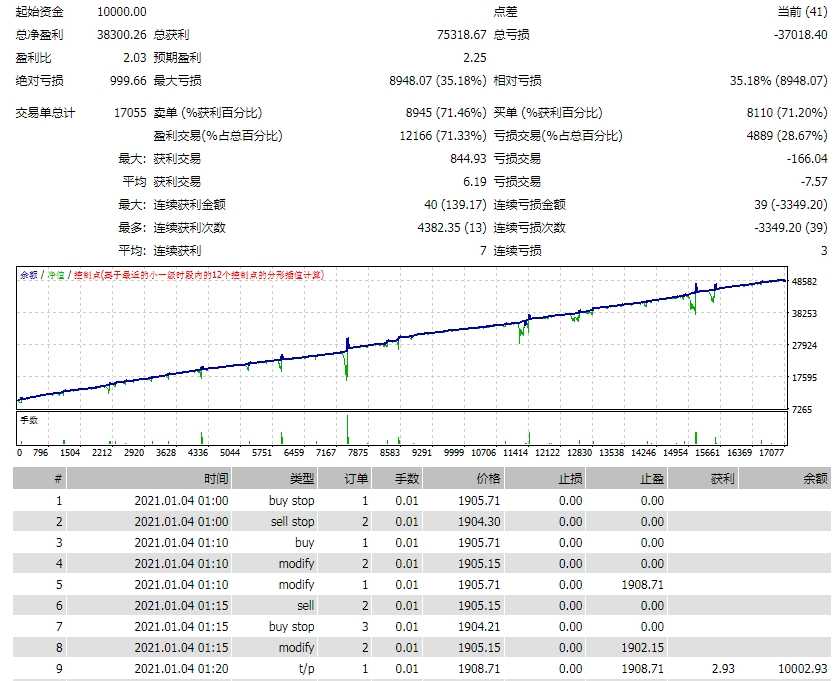Click the 价格 column header
This screenshot has height=681, width=839.
488,479
